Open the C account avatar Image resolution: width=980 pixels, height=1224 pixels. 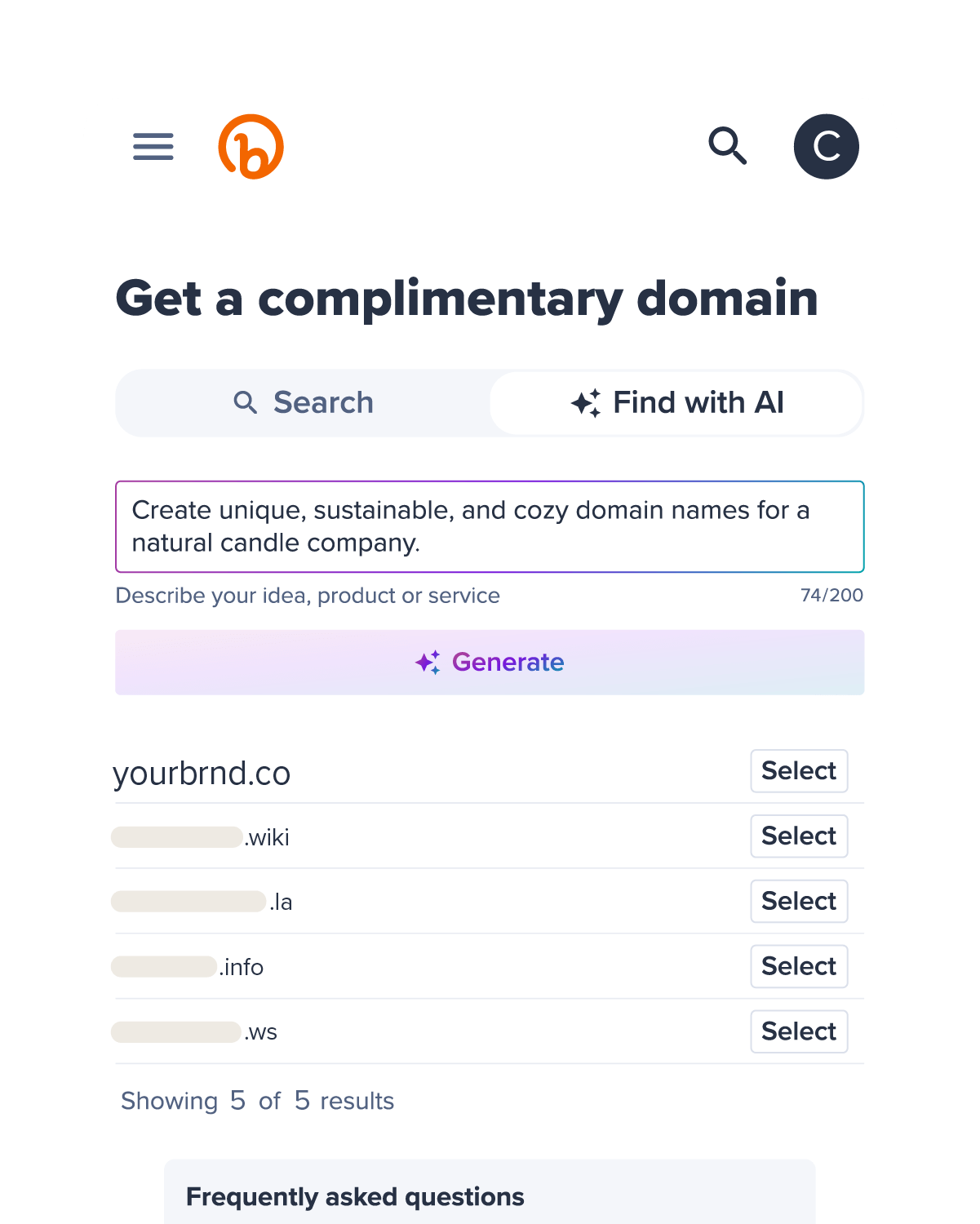[x=827, y=147]
